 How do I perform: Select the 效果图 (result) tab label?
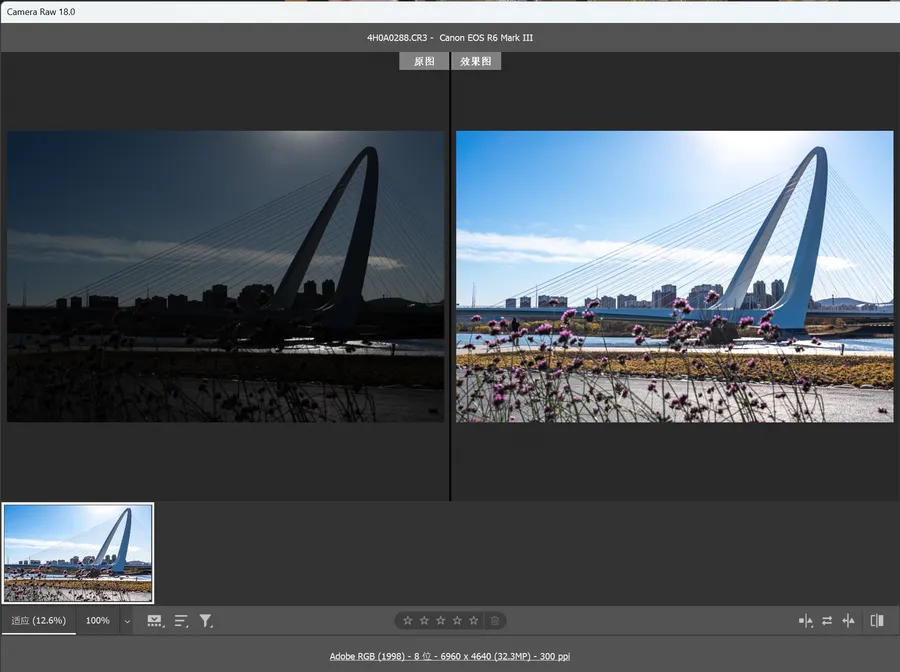(x=476, y=61)
